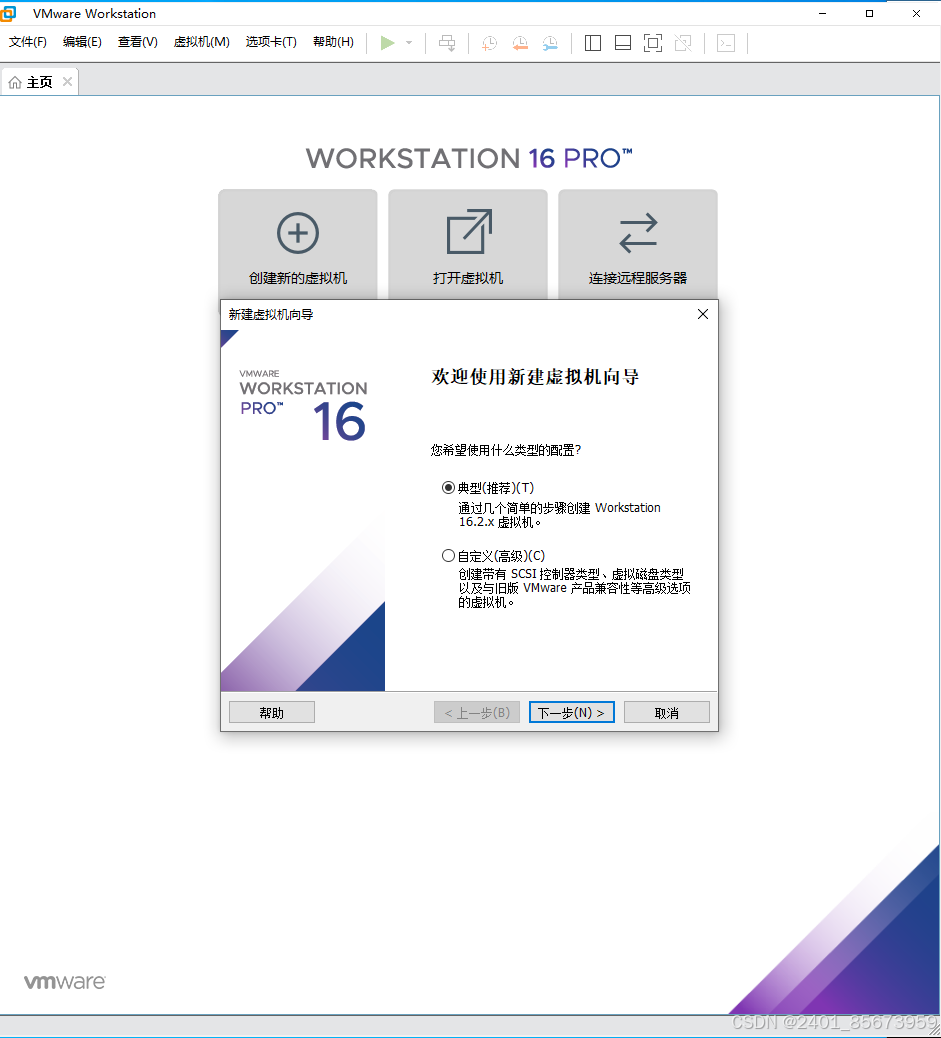Image resolution: width=941 pixels, height=1038 pixels.
Task: Toggle the thumbnail bar view icon
Action: (x=622, y=43)
